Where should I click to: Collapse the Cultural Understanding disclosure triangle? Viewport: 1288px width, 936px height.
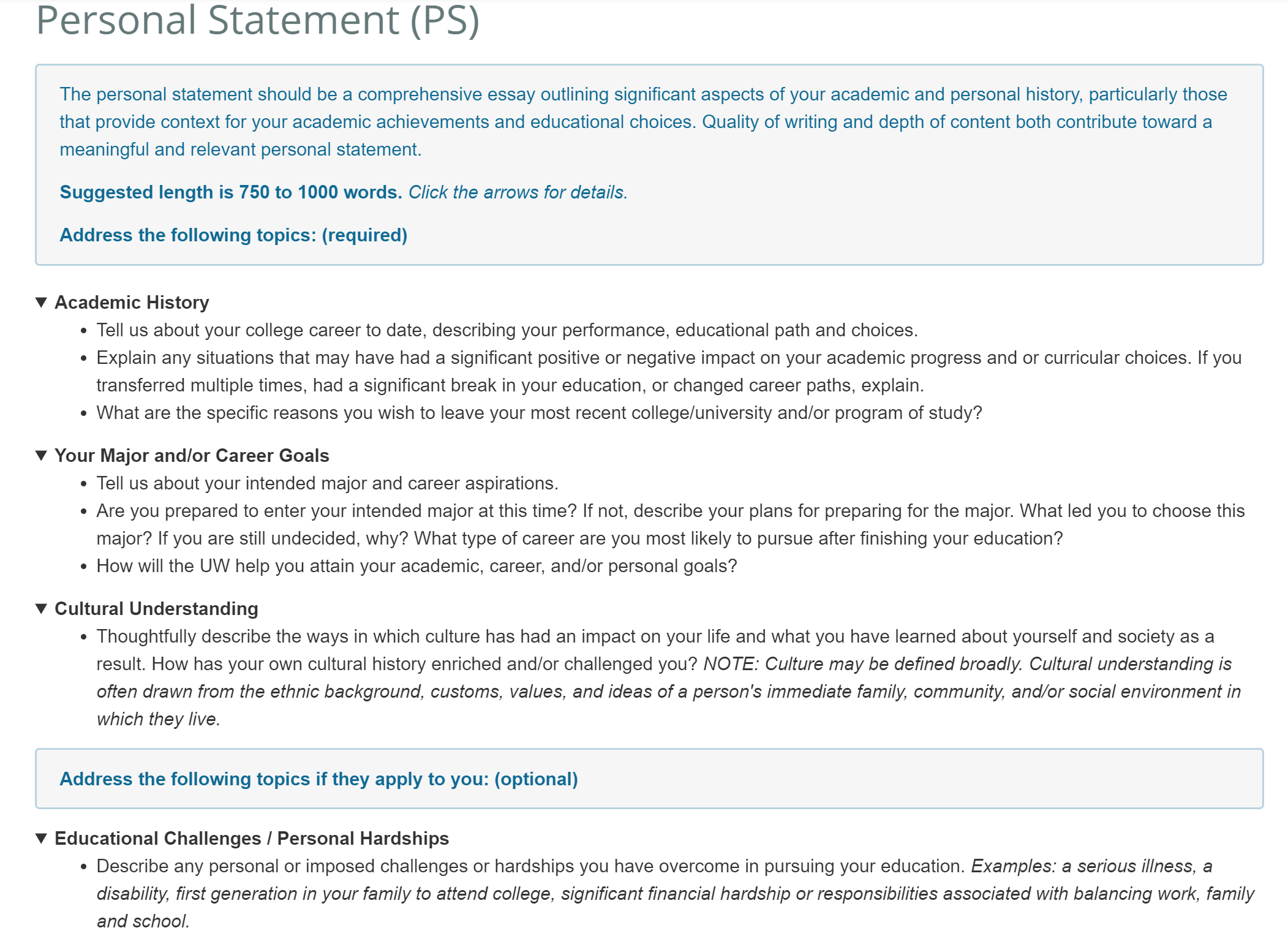click(x=41, y=608)
